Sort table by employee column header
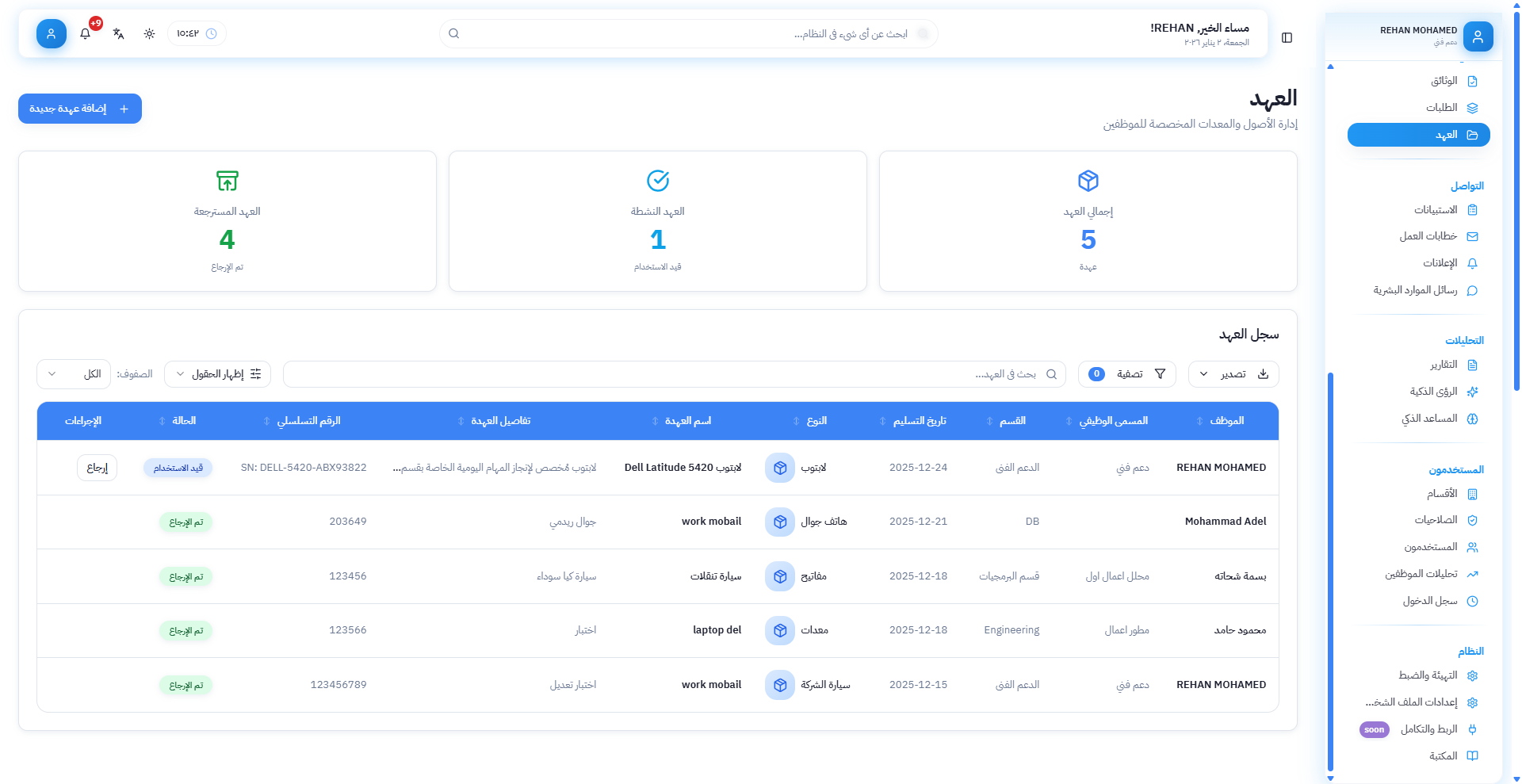 (x=1226, y=421)
